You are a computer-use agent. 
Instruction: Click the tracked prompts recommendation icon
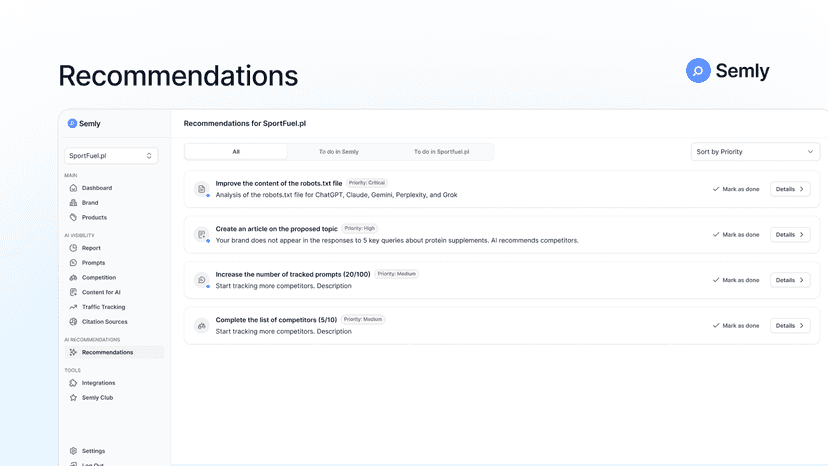tap(202, 280)
